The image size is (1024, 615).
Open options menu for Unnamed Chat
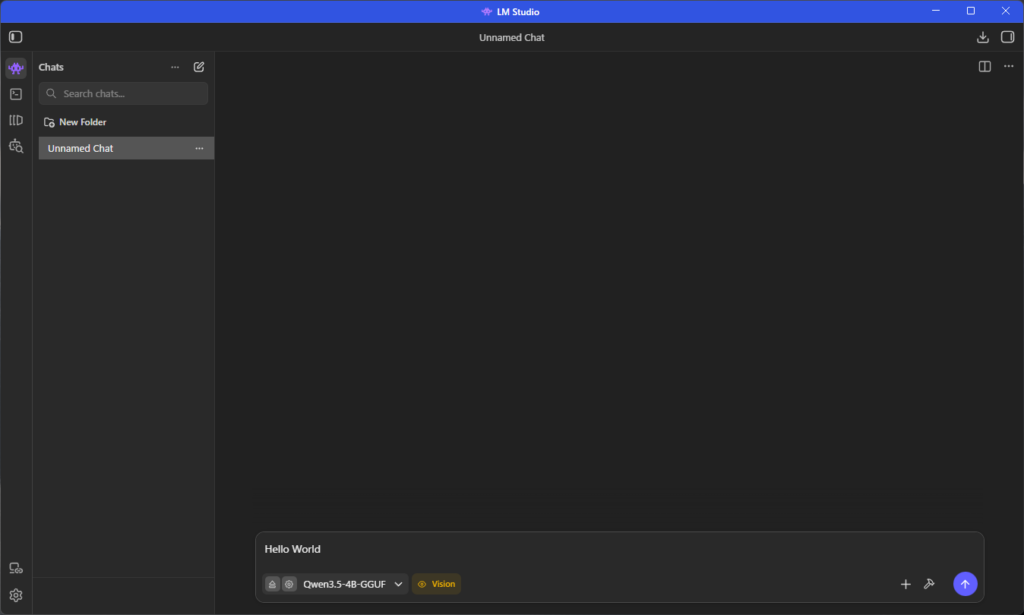pos(199,148)
